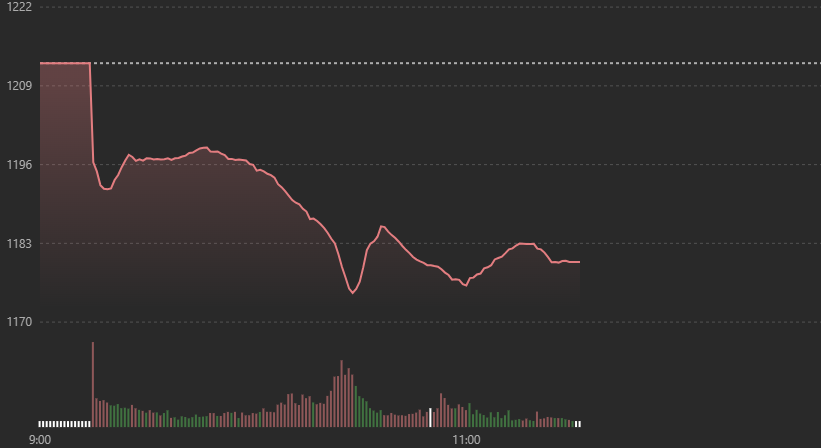Click the first dip after the opening drop
This screenshot has height=448, width=821.
[x=106, y=189]
